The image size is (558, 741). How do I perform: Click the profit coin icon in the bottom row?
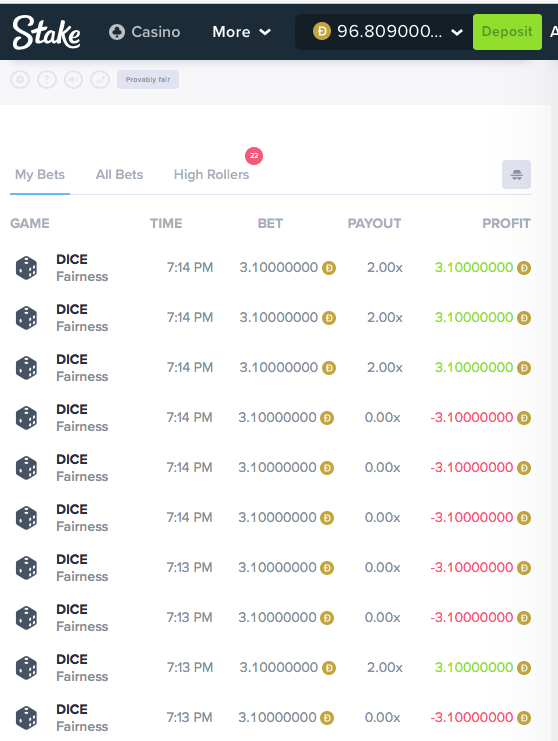[524, 718]
